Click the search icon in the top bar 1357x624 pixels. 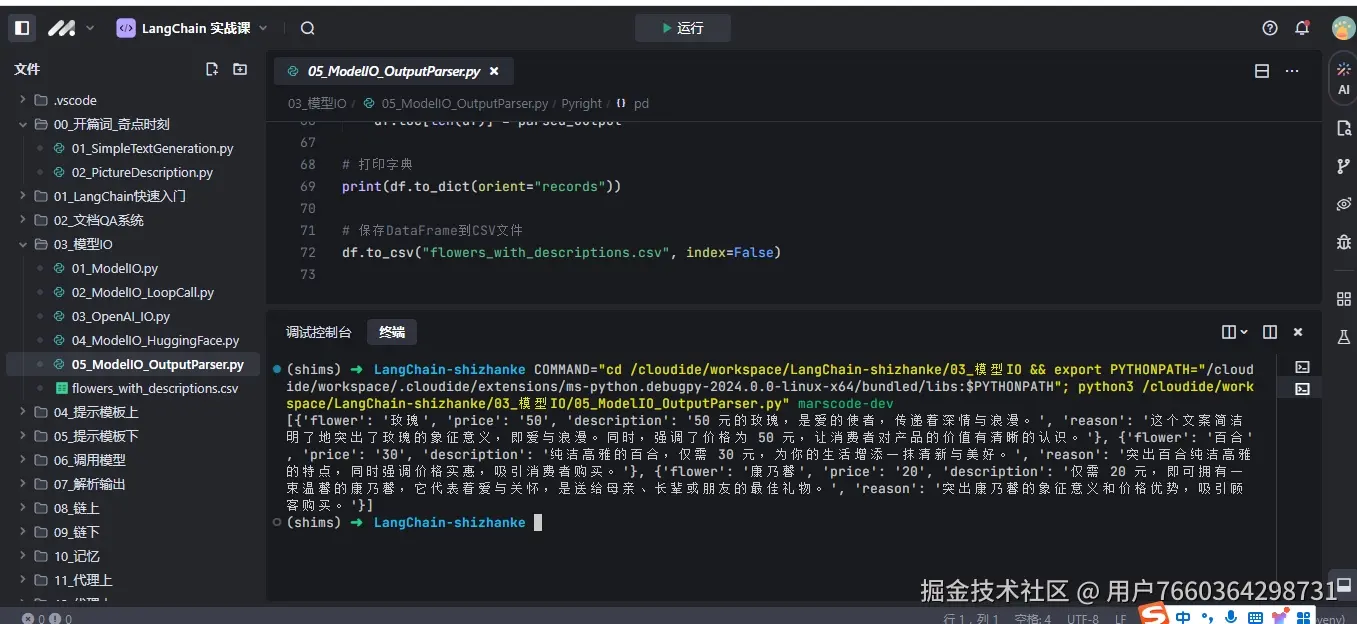click(306, 28)
